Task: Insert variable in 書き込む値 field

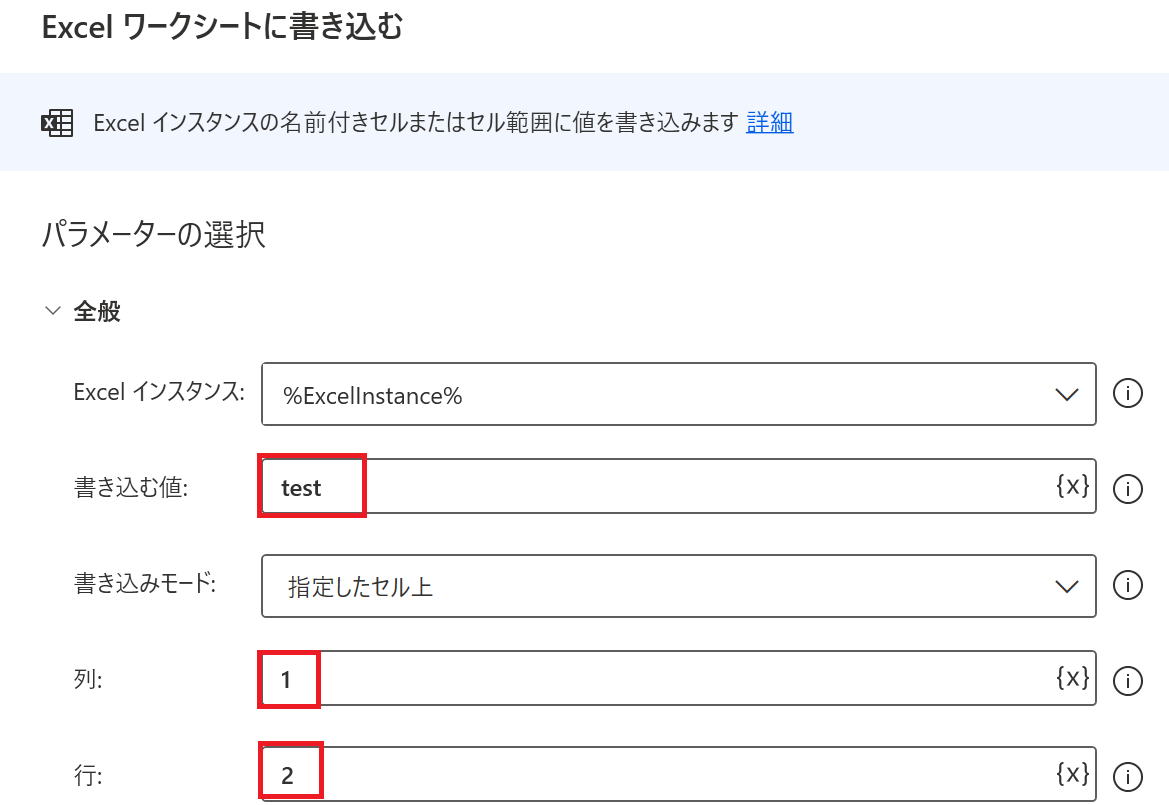Action: tap(1071, 486)
